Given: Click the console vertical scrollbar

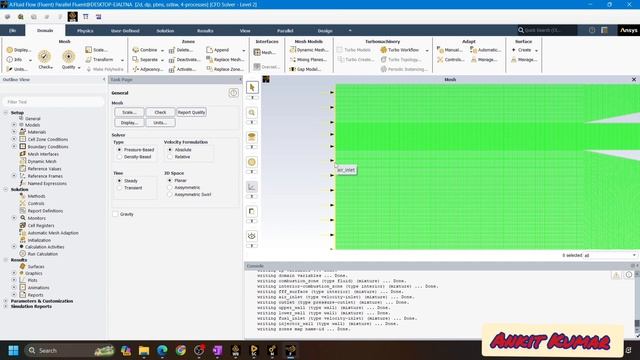Looking at the screenshot, I should click(x=636, y=301).
